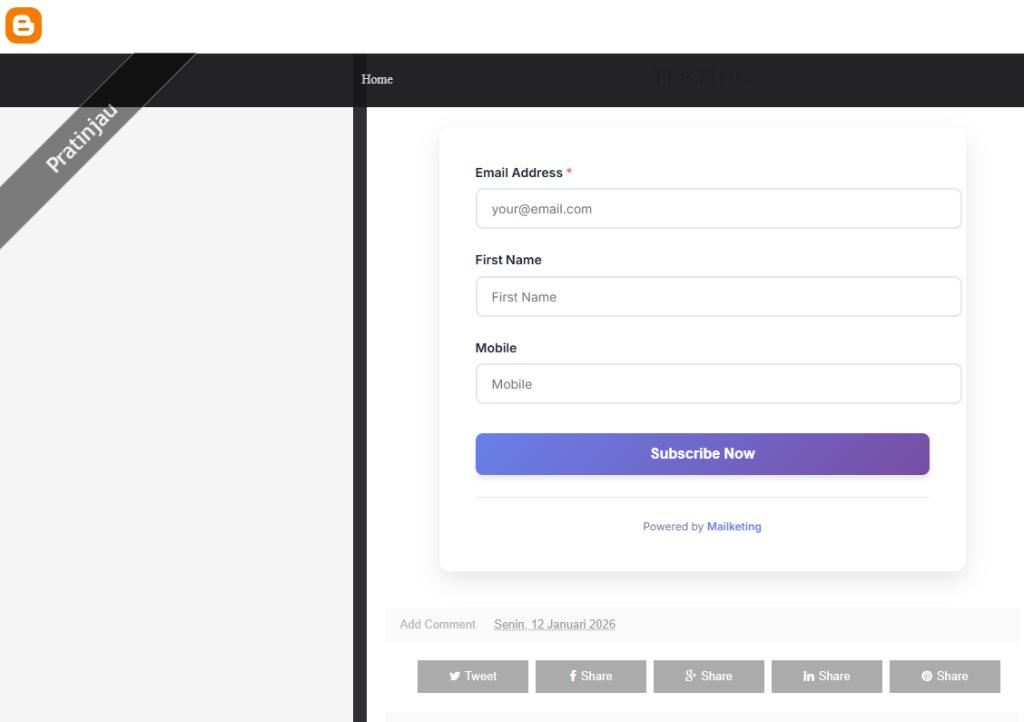Viewport: 1024px width, 722px height.
Task: Click the Mobile label above the field
Action: (496, 348)
